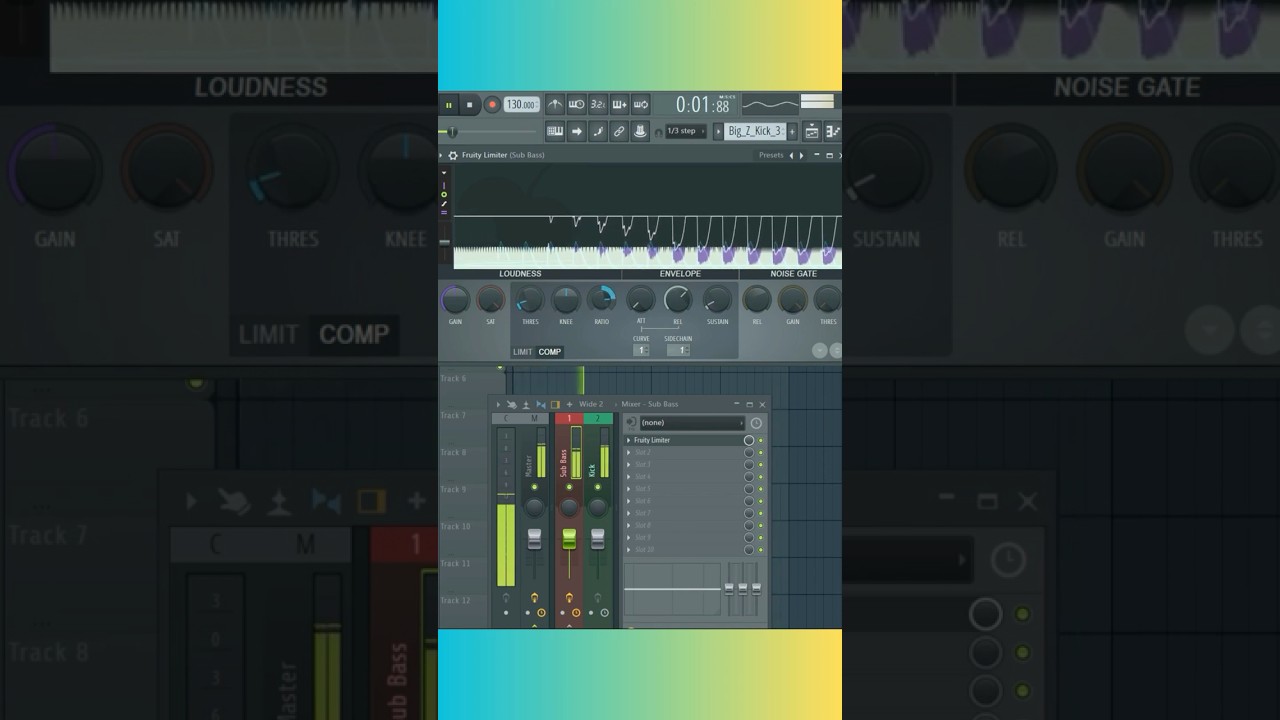Toggle the metronome icon

tap(555, 104)
